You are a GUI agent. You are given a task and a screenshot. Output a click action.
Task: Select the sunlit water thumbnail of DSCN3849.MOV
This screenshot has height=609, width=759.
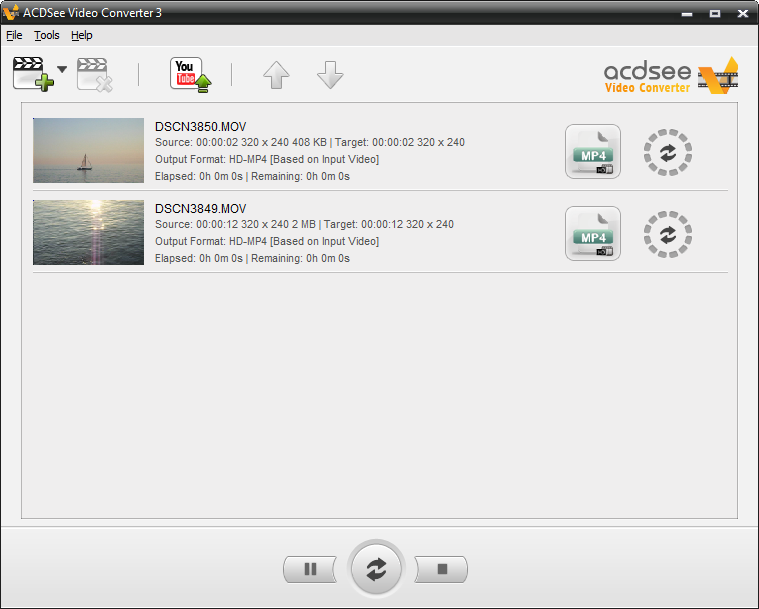89,232
